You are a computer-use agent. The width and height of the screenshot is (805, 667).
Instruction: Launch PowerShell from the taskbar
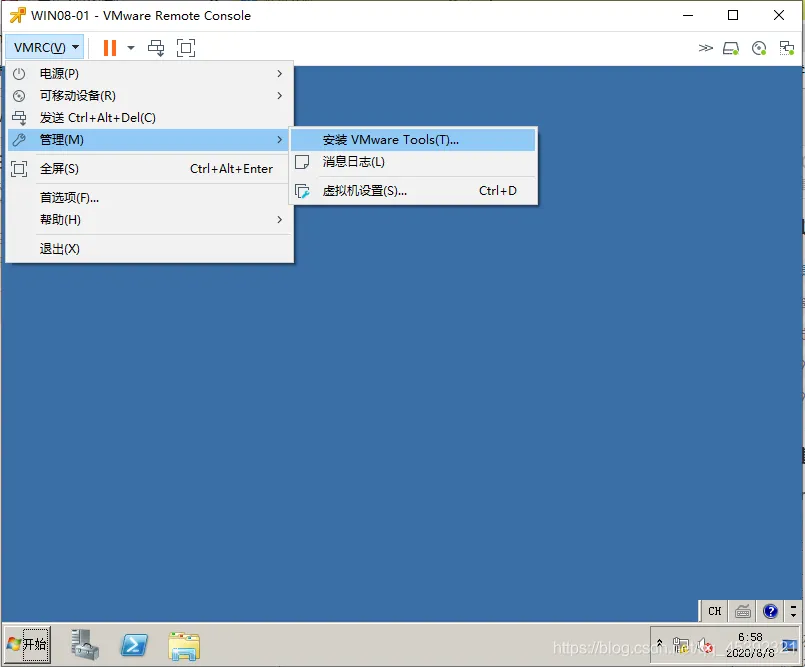point(134,645)
